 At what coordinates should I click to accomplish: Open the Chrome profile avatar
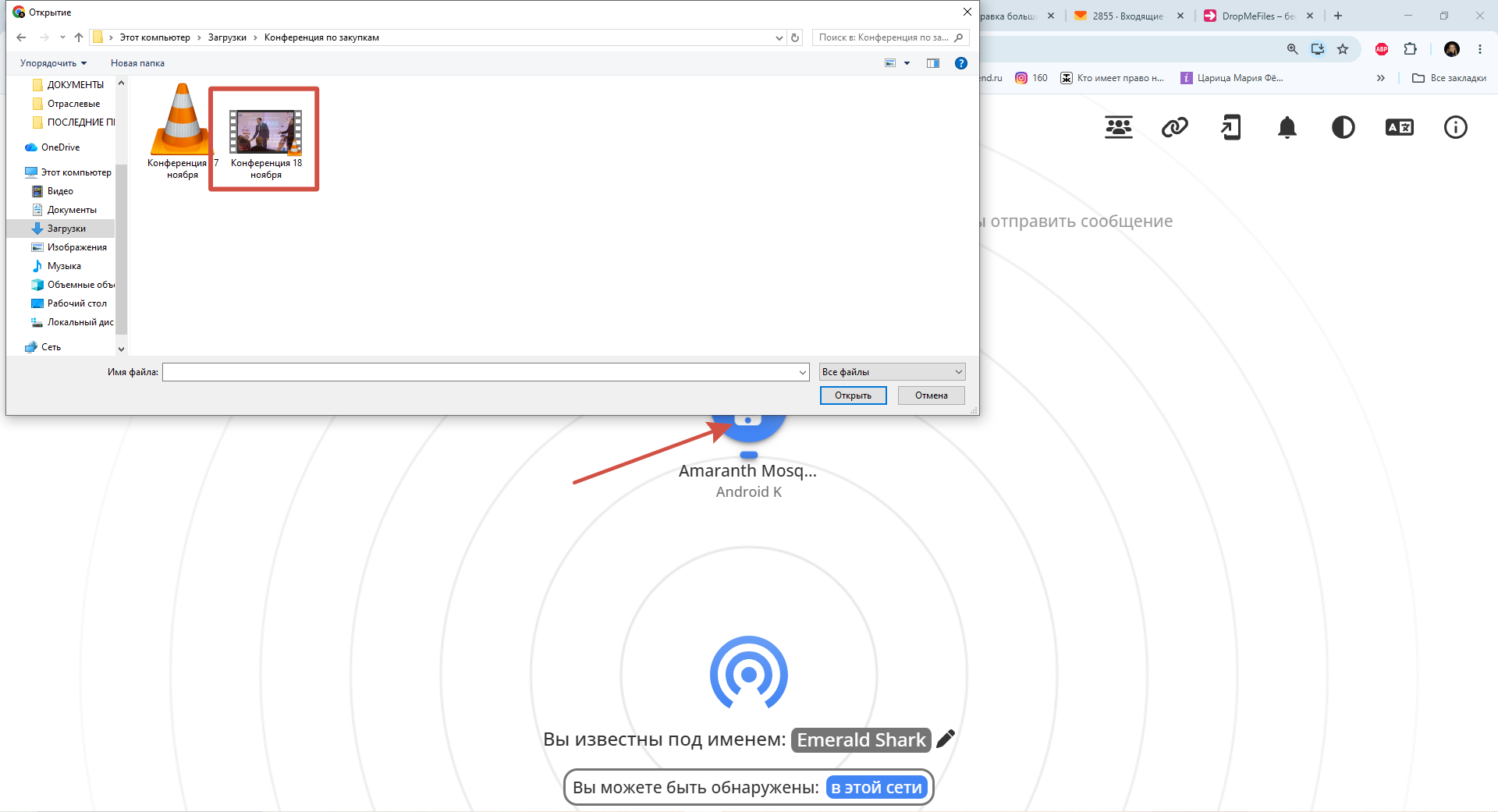[1452, 49]
